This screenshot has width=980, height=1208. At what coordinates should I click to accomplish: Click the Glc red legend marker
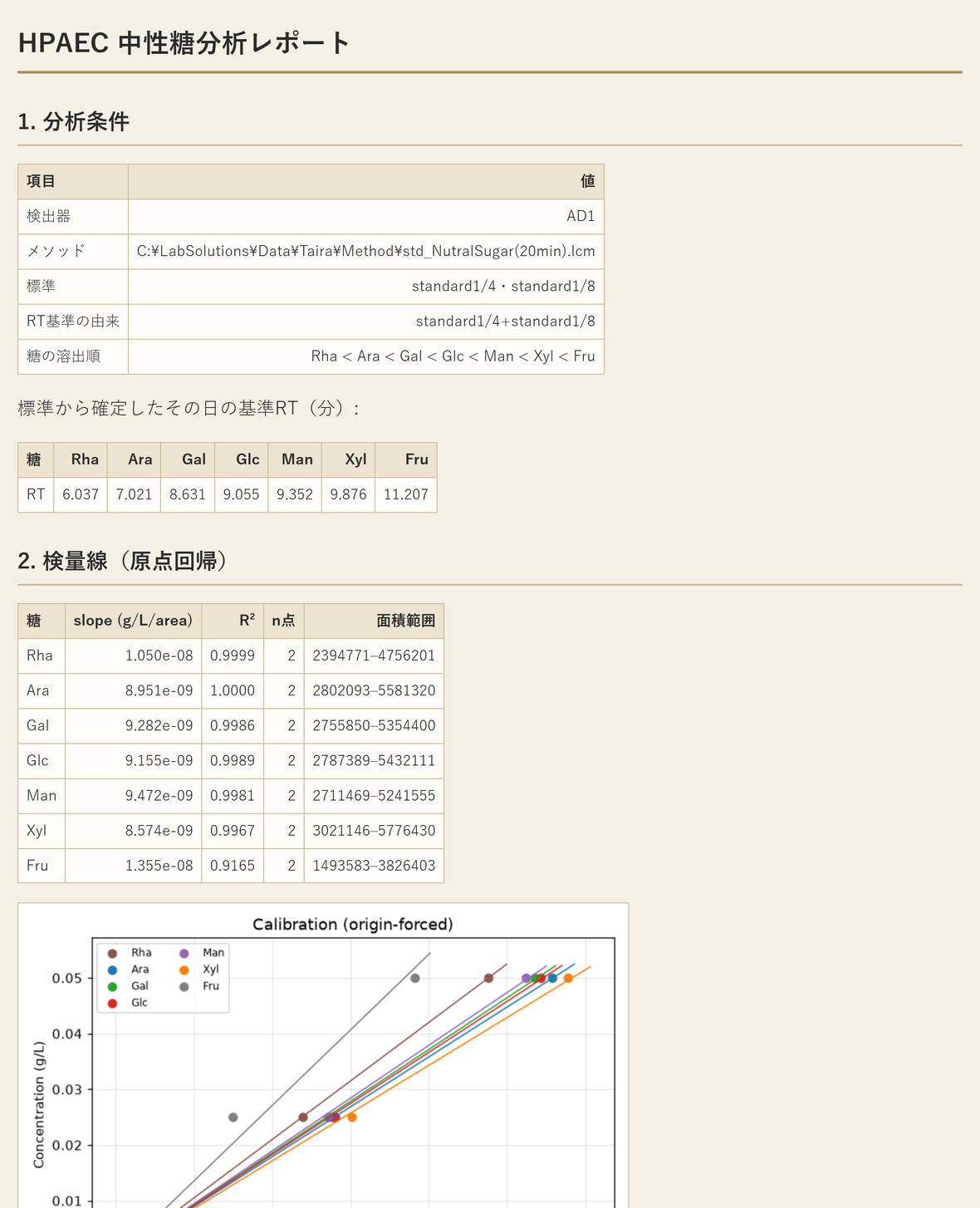tap(112, 1004)
